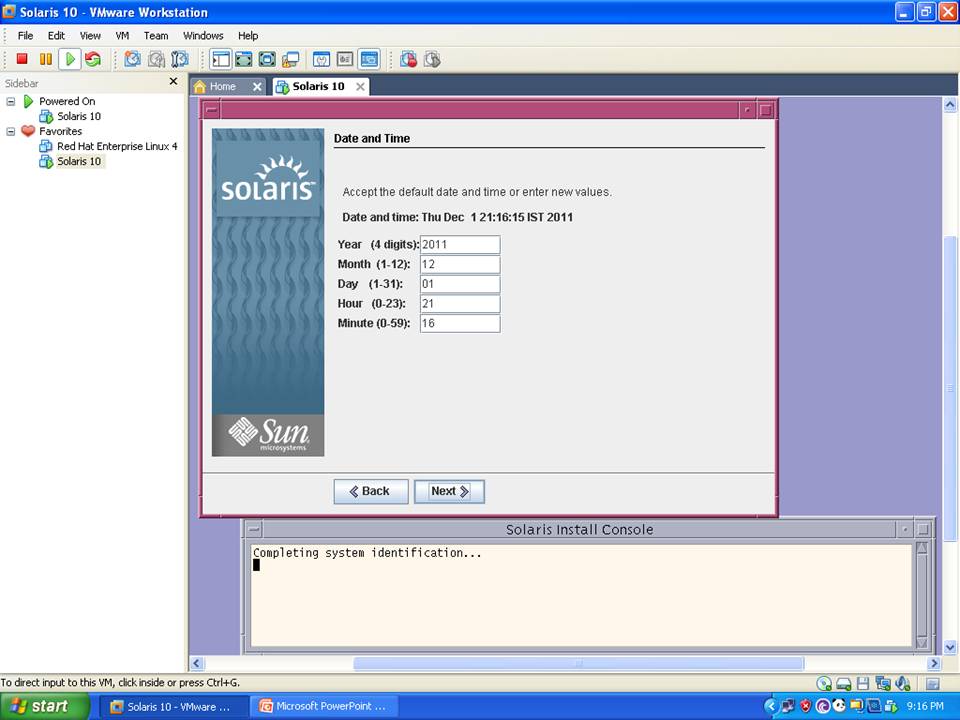Click the hard disk device status icon

coord(844,683)
